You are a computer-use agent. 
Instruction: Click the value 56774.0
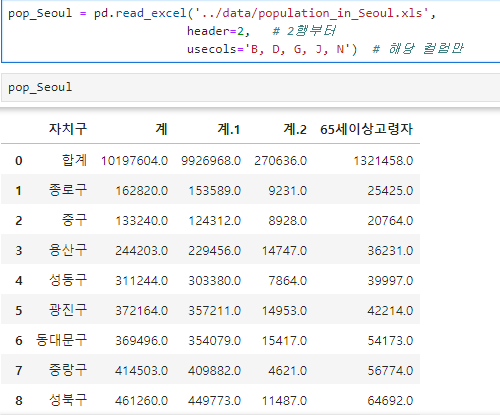coord(390,371)
